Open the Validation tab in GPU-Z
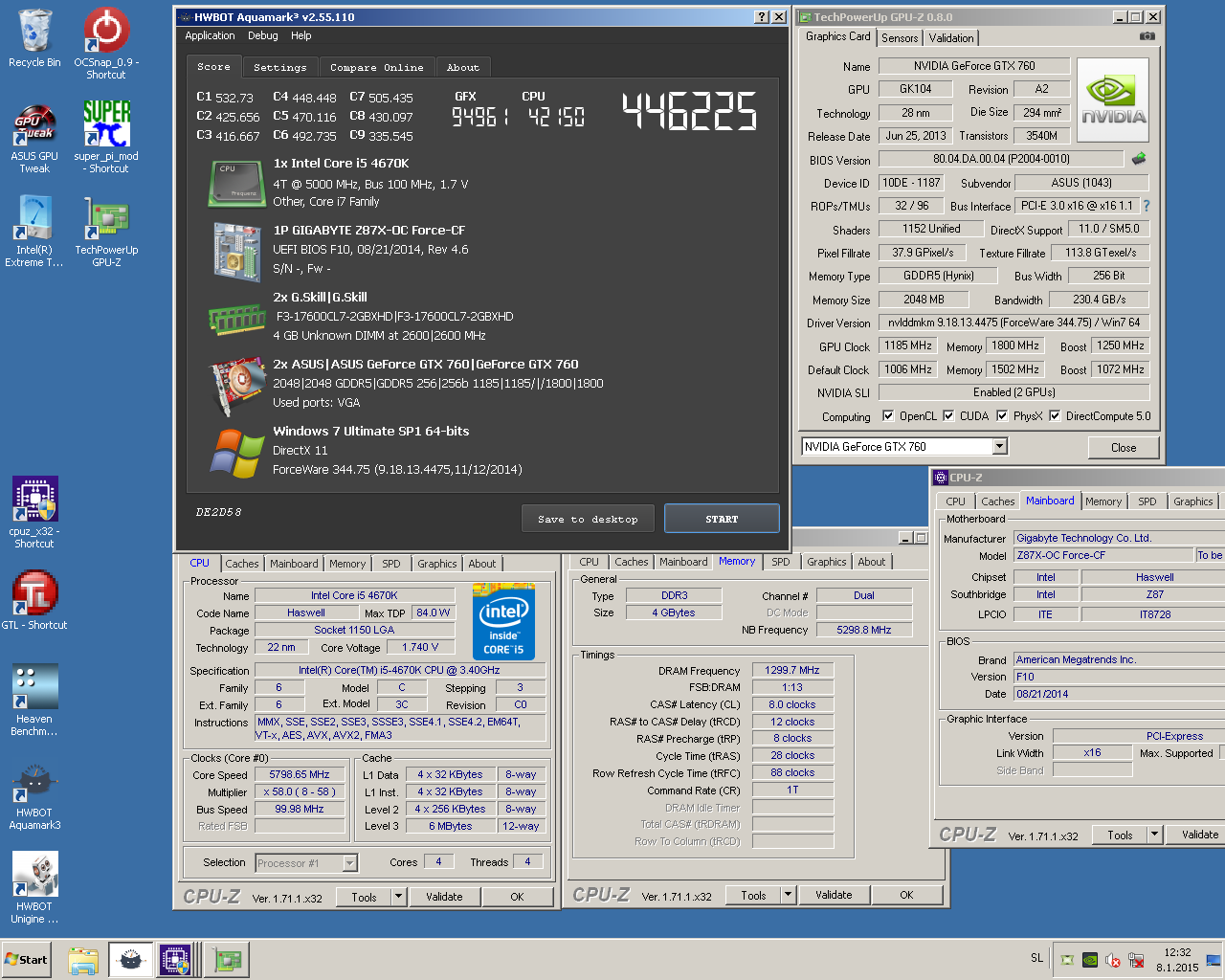Screen dimensions: 1225x980 (x=951, y=38)
